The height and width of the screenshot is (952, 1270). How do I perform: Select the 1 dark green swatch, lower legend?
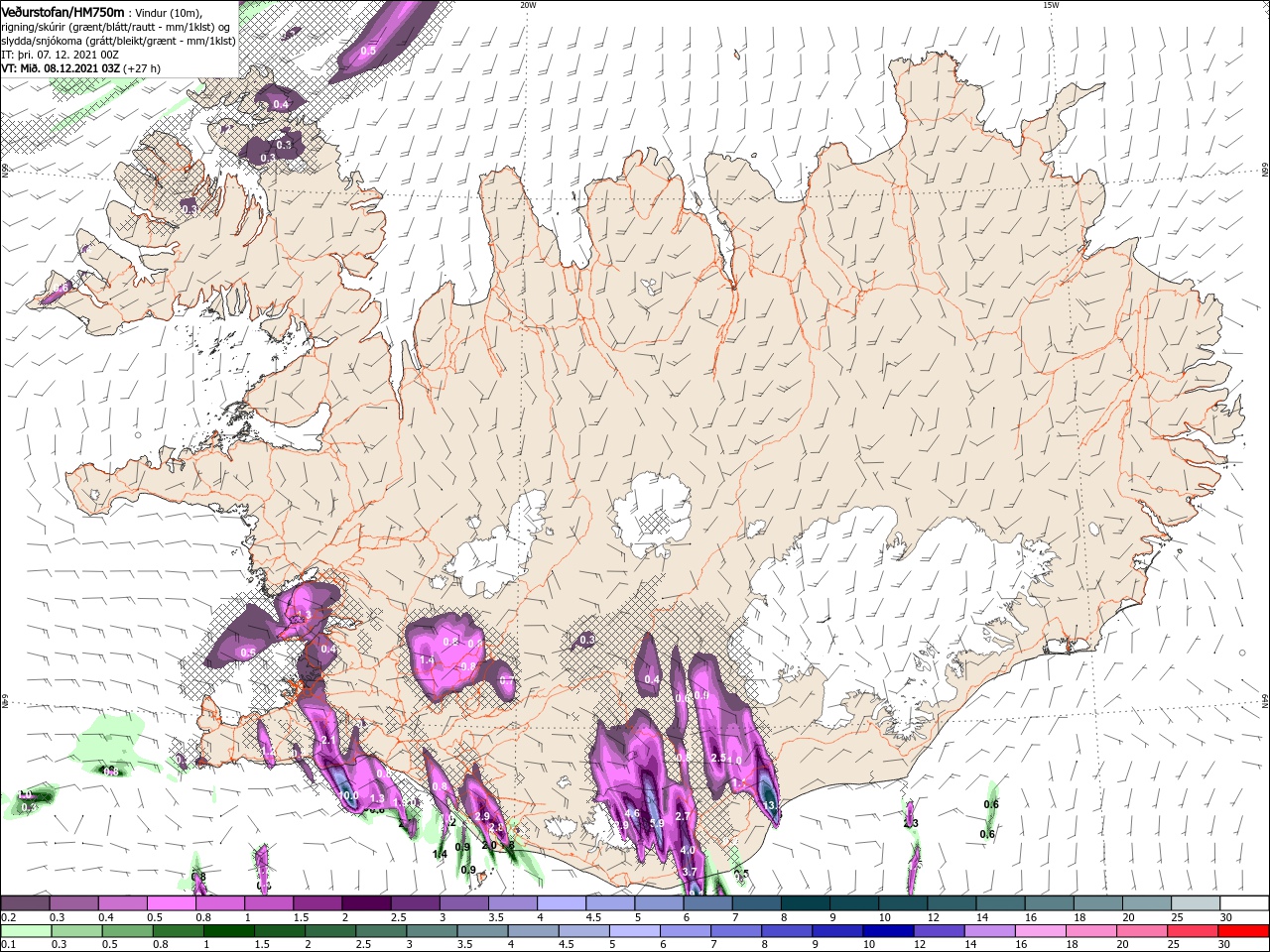click(x=228, y=931)
